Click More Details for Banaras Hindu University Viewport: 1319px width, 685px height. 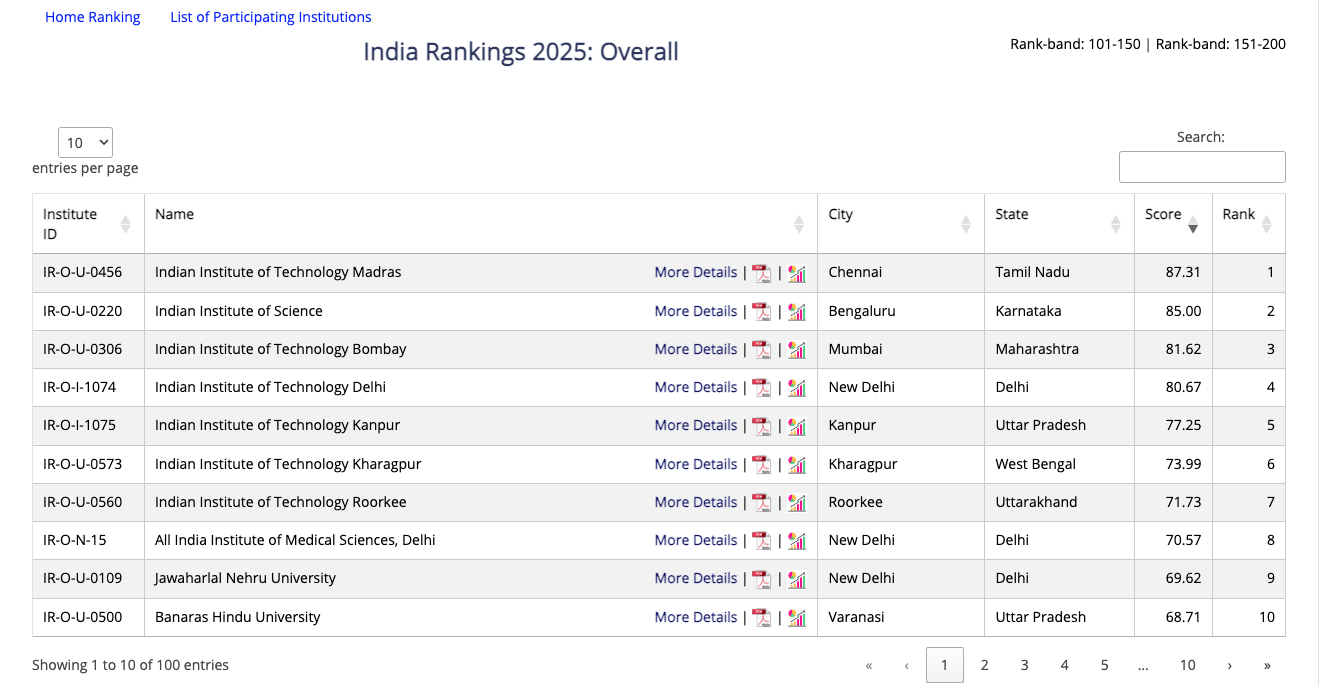696,617
